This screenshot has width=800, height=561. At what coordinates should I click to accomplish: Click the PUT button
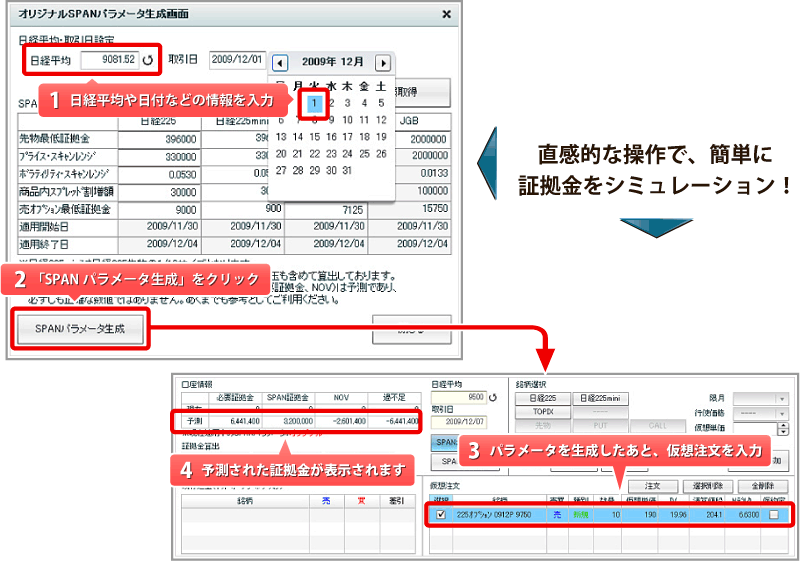click(x=600, y=425)
